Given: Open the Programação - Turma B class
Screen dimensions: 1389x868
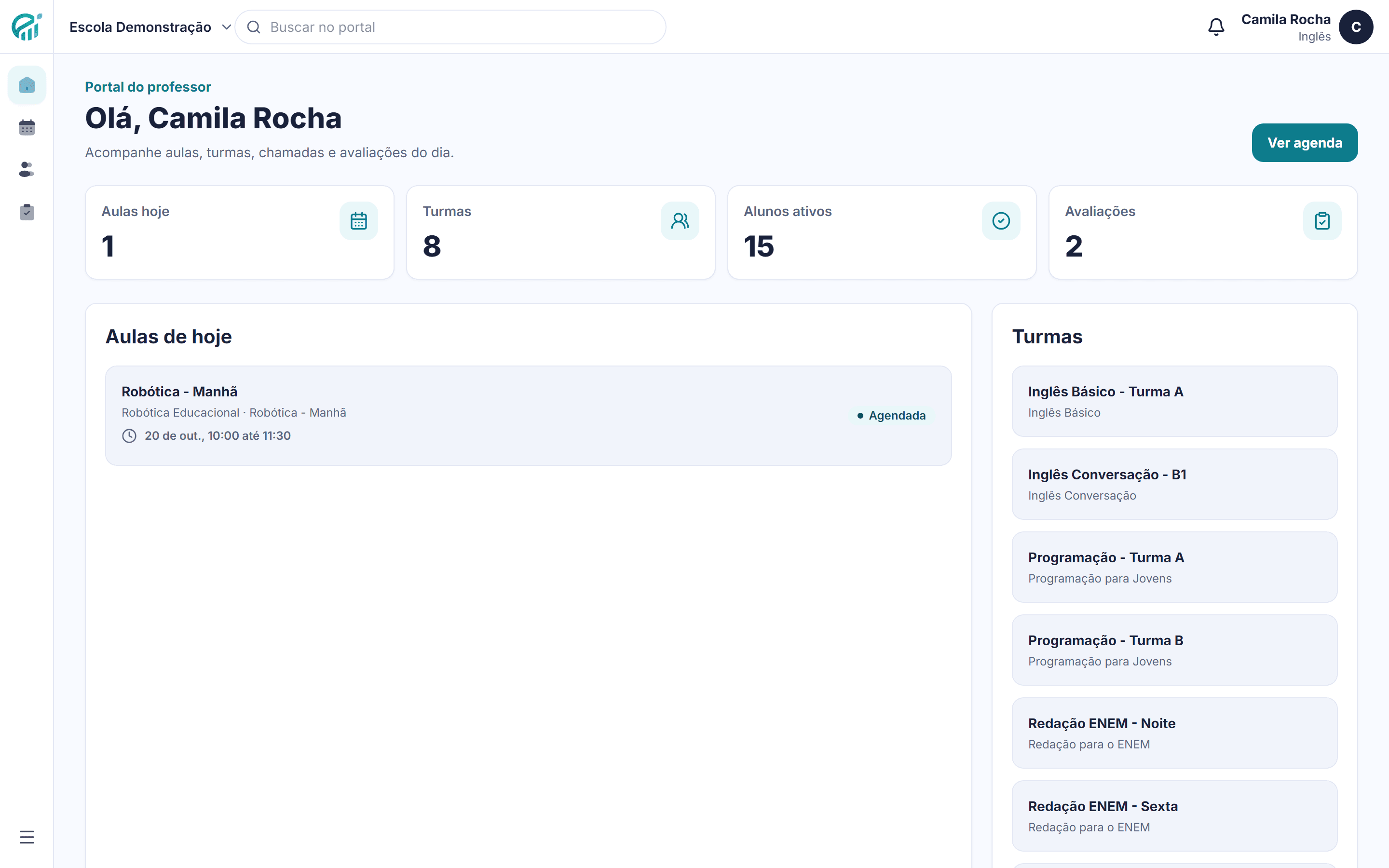Looking at the screenshot, I should tap(1174, 650).
